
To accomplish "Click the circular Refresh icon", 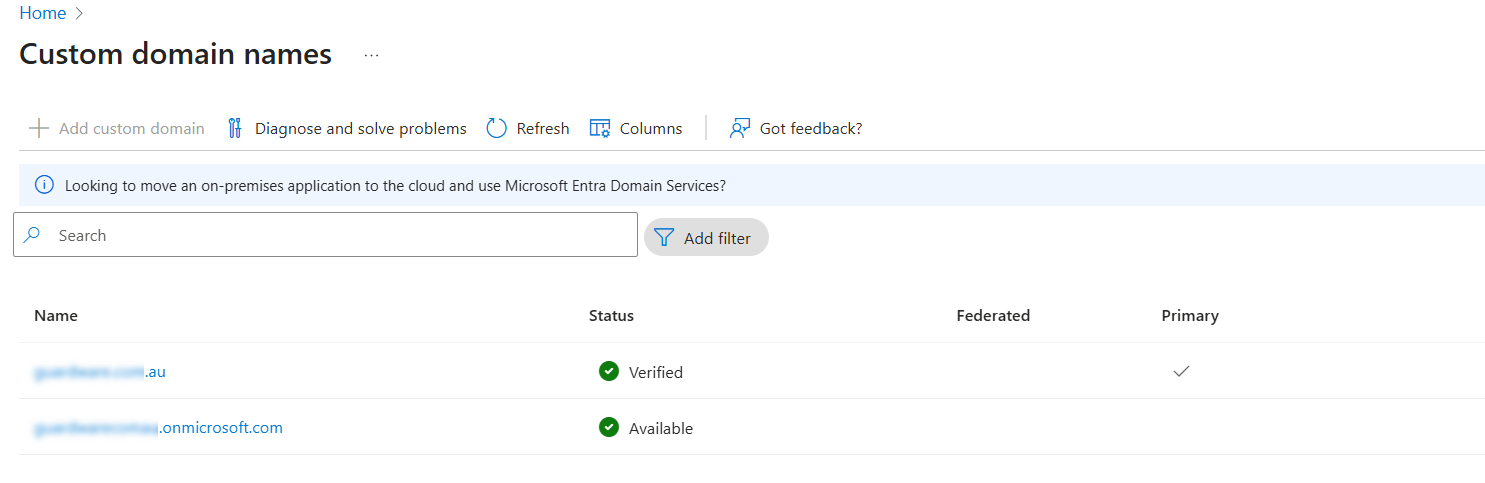I will tap(496, 128).
